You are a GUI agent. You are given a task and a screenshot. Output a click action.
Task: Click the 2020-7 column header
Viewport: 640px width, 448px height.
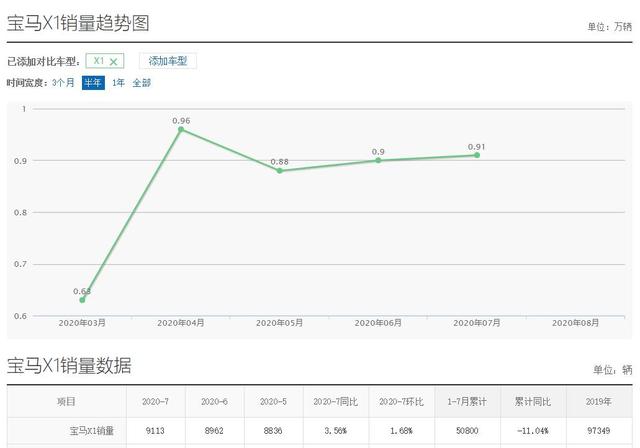155,401
